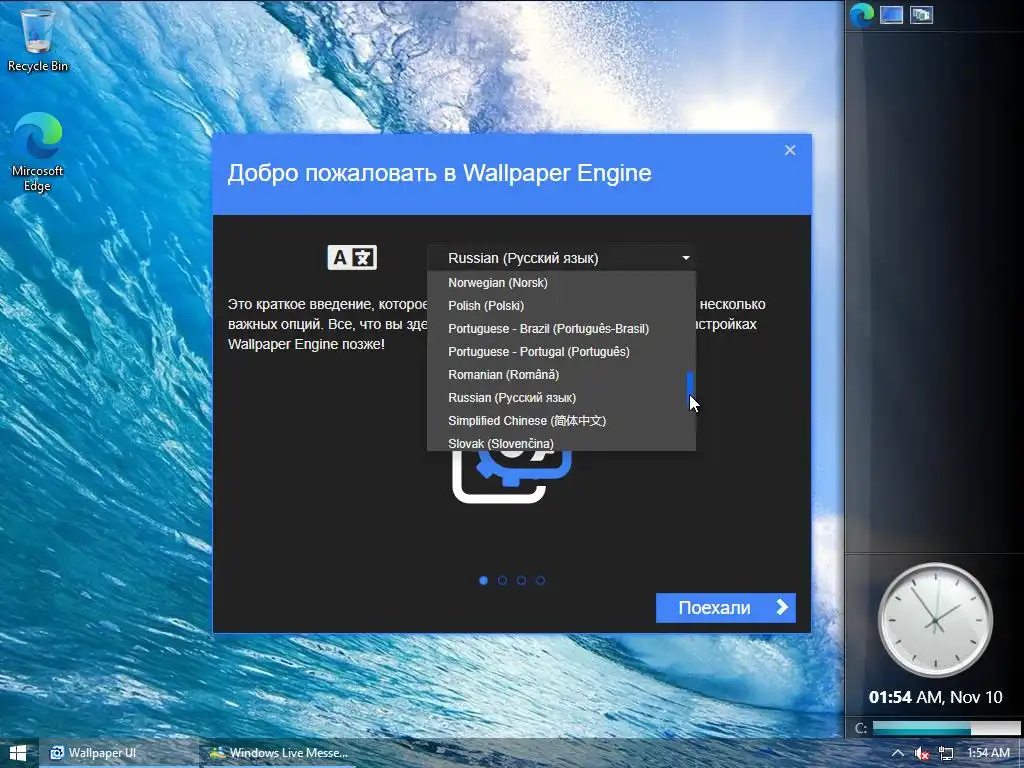This screenshot has width=1024, height=768.
Task: Click the analog clock gadget
Action: pos(935,620)
